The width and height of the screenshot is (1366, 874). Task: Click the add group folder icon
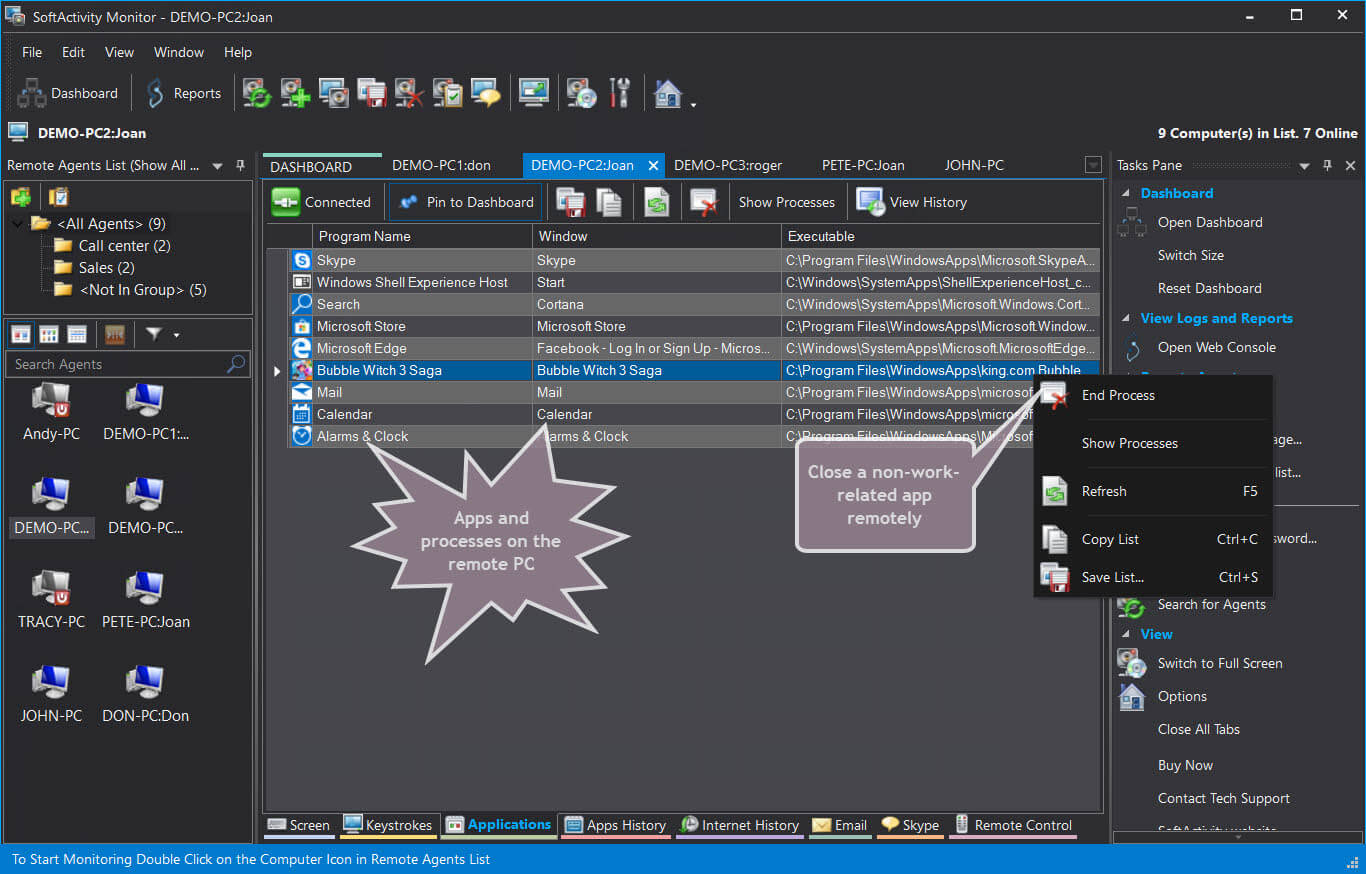(x=21, y=197)
